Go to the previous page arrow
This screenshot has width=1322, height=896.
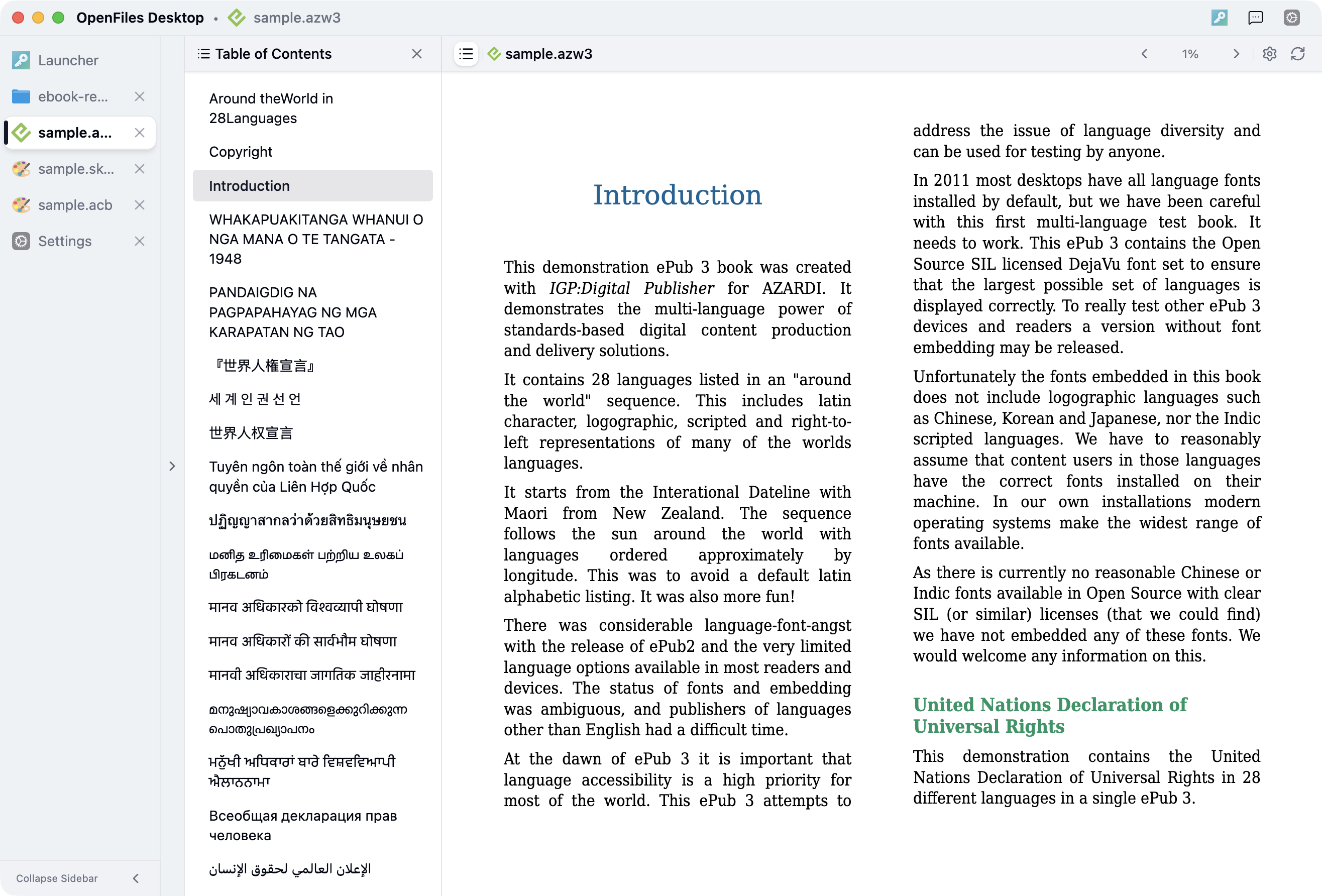[1145, 54]
